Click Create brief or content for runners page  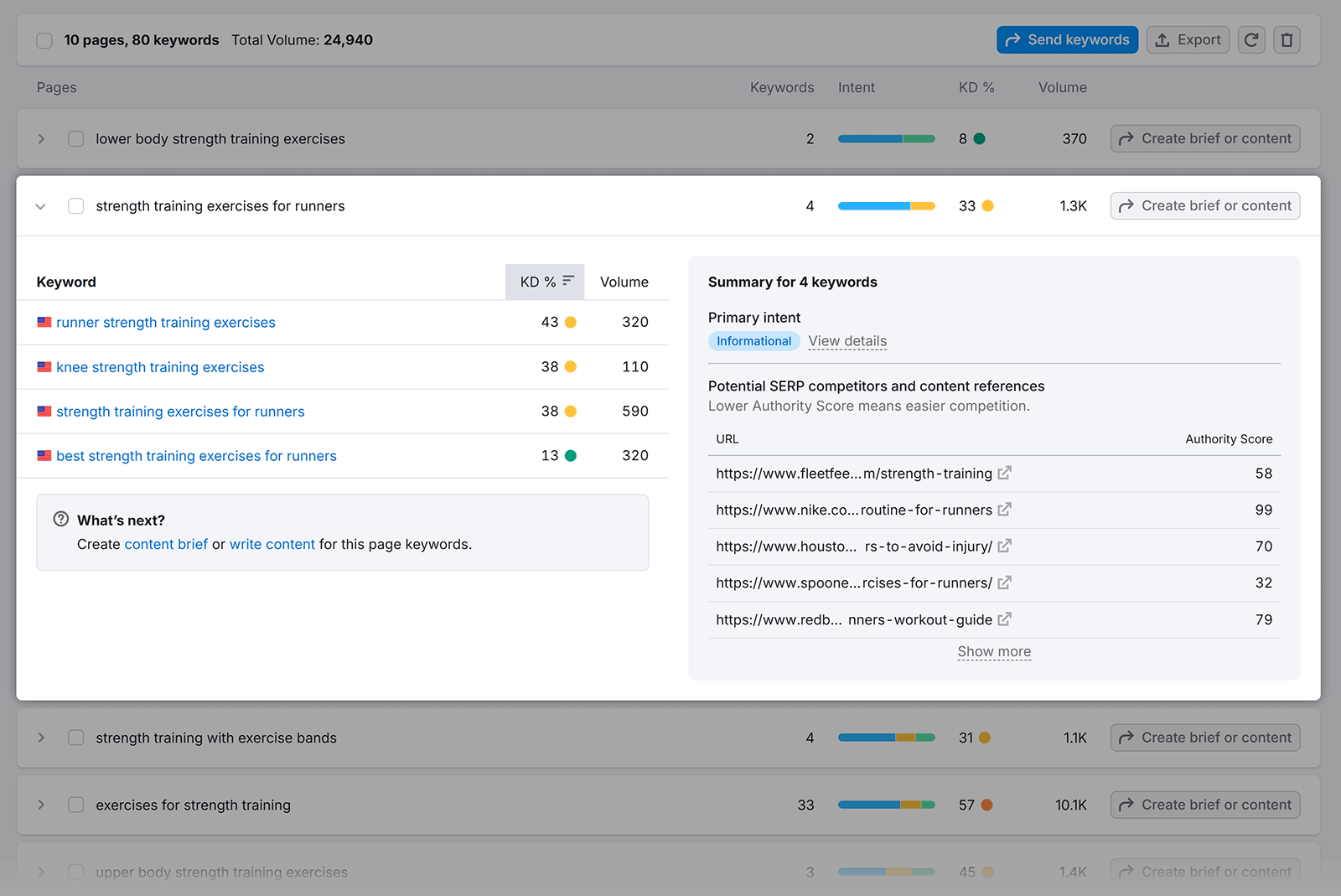tap(1204, 205)
